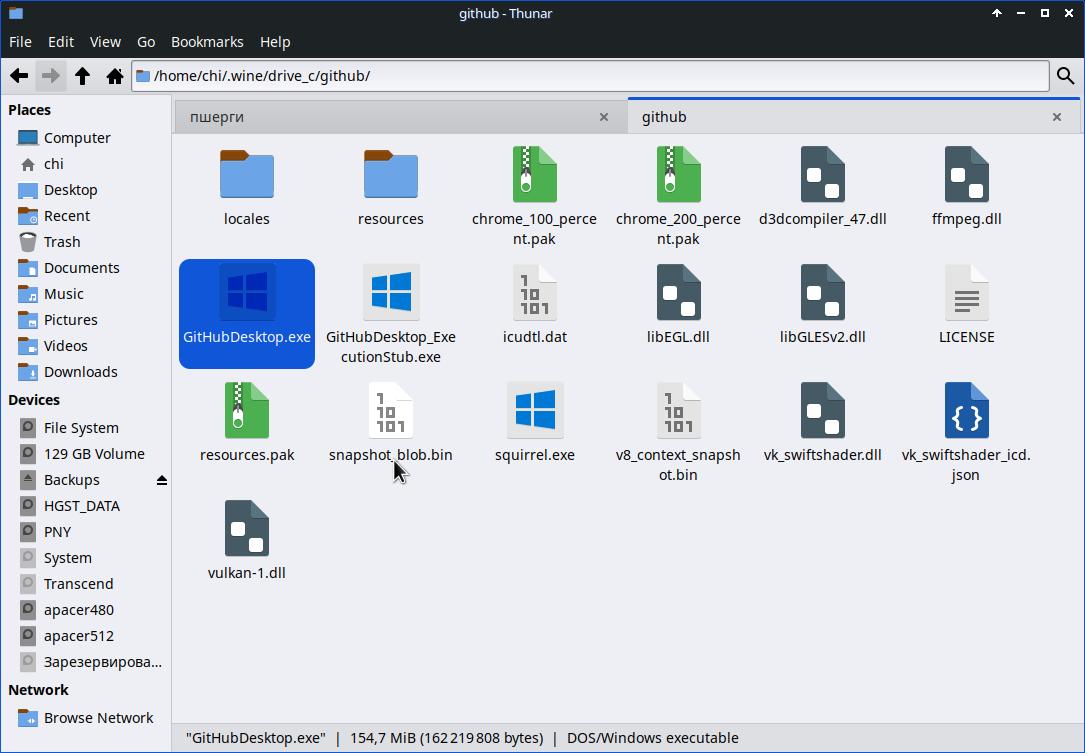Select the locales folder
Screen dimensions: 1085x753
tap(247, 187)
